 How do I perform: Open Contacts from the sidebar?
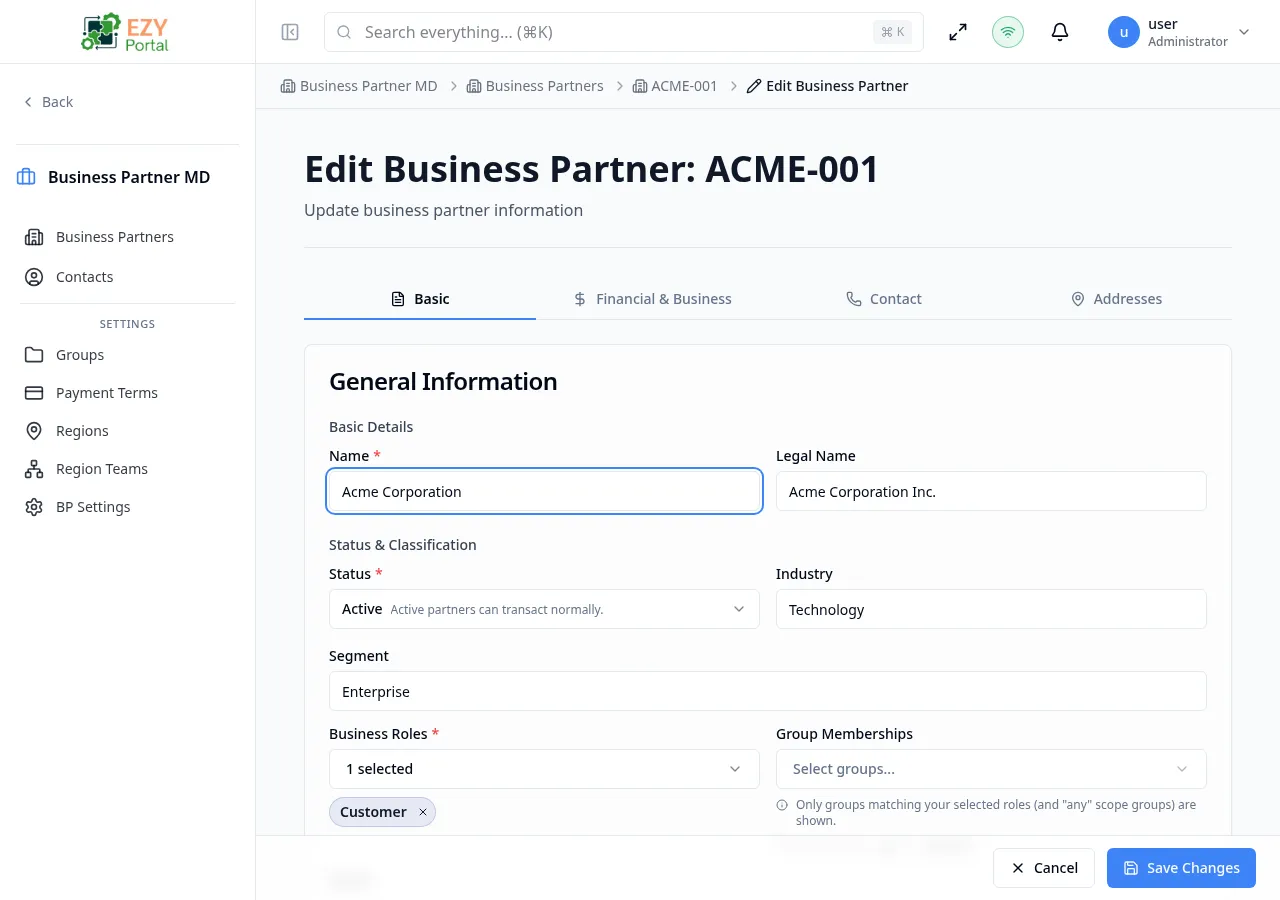point(84,276)
